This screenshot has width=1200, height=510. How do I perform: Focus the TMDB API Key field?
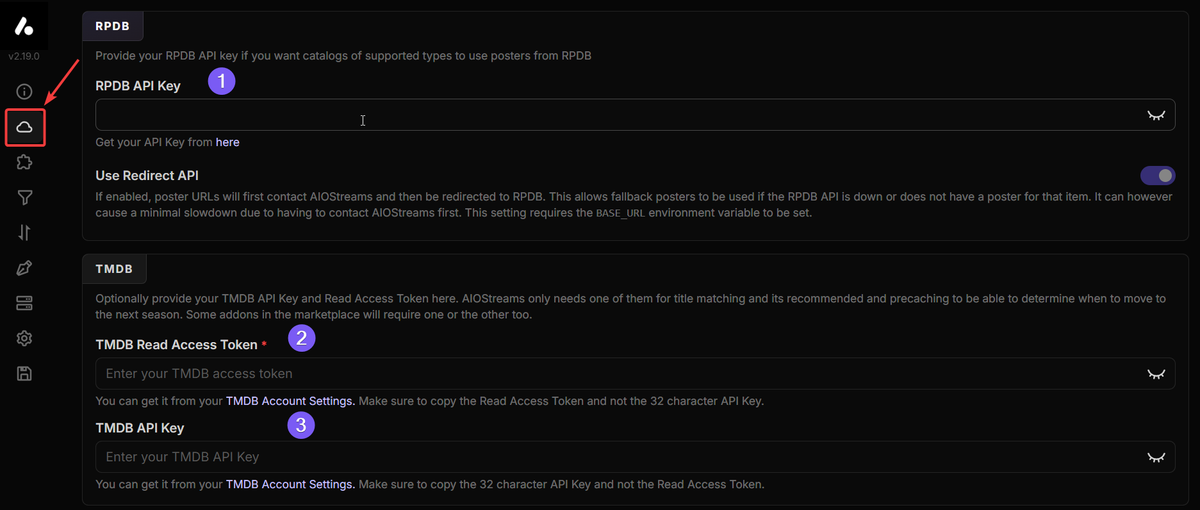pyautogui.click(x=635, y=457)
